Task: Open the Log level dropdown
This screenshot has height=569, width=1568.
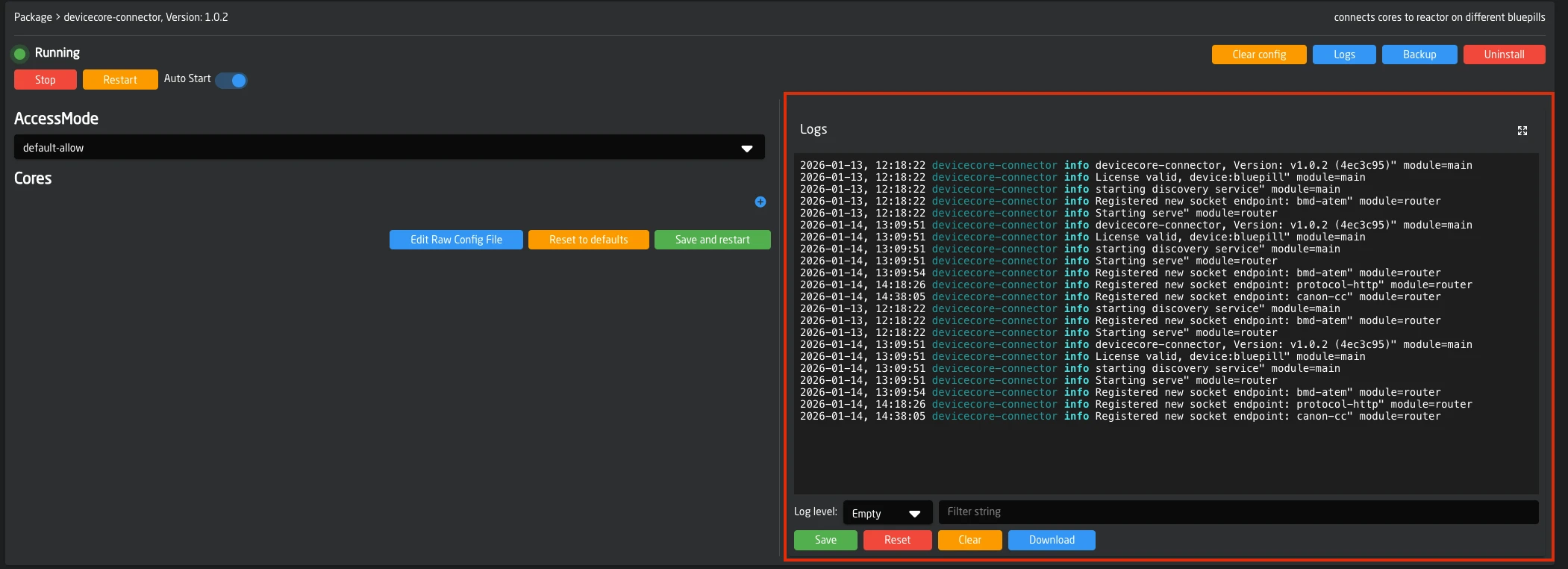Action: click(x=887, y=513)
